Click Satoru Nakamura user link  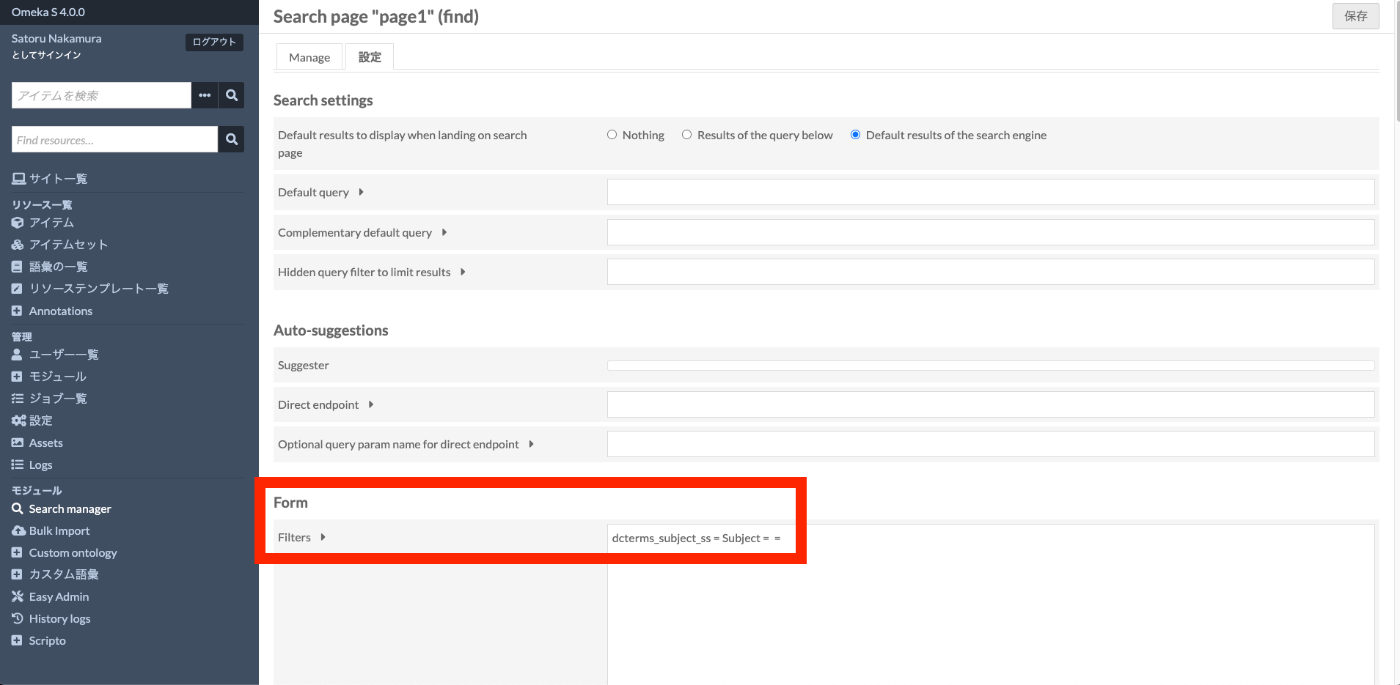pos(56,38)
